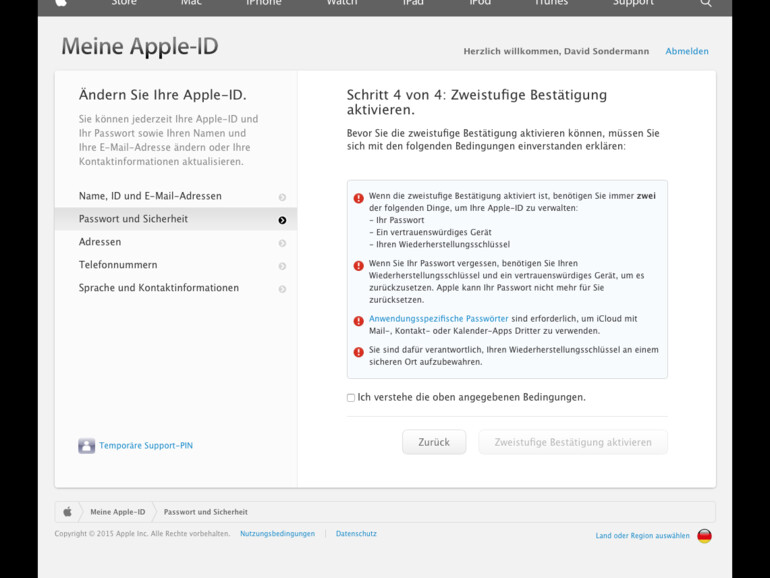The image size is (770, 578).
Task: Open the search magnifier in navigation bar
Action: click(705, 3)
